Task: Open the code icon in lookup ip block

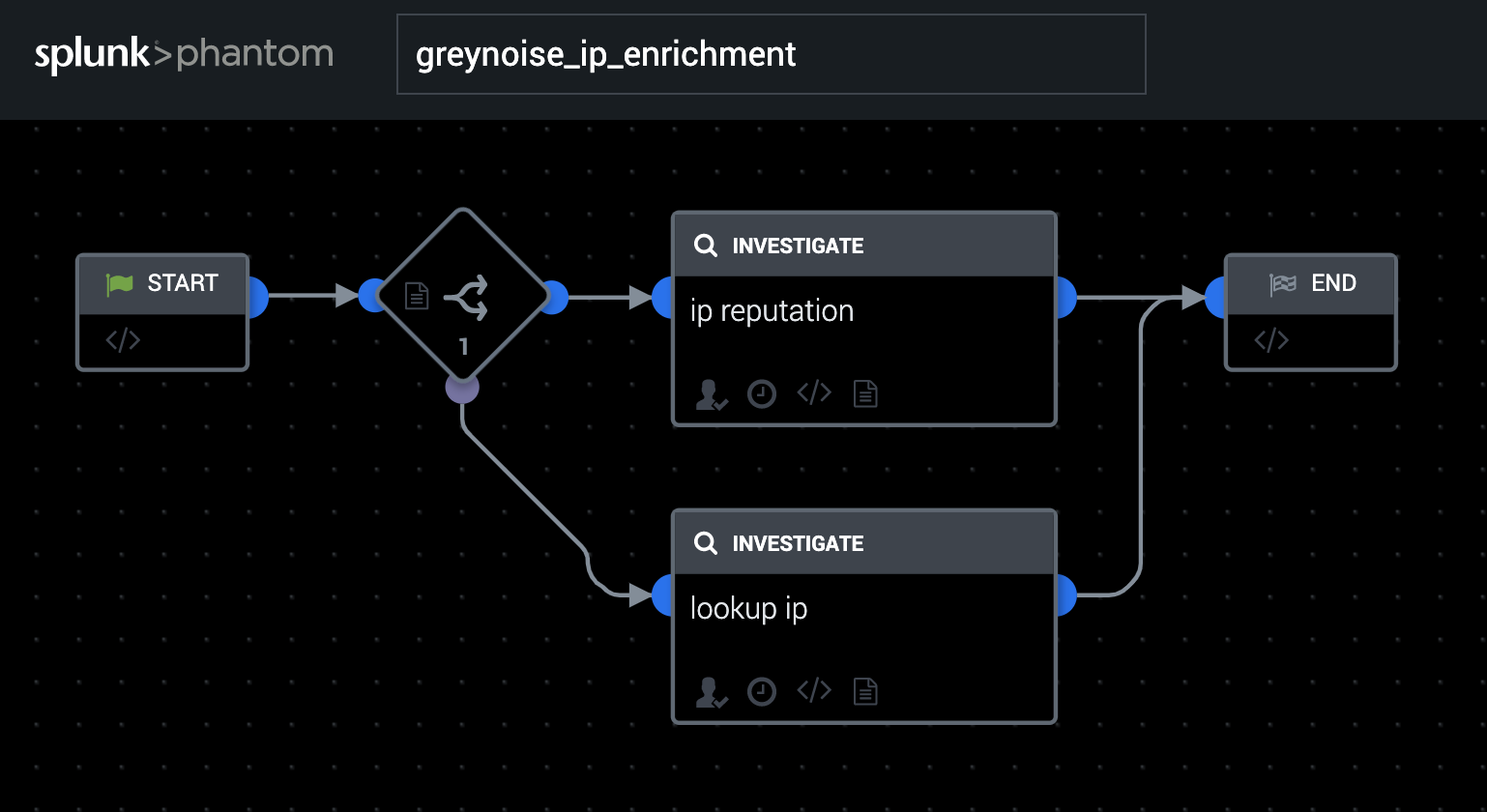Action: coord(814,690)
